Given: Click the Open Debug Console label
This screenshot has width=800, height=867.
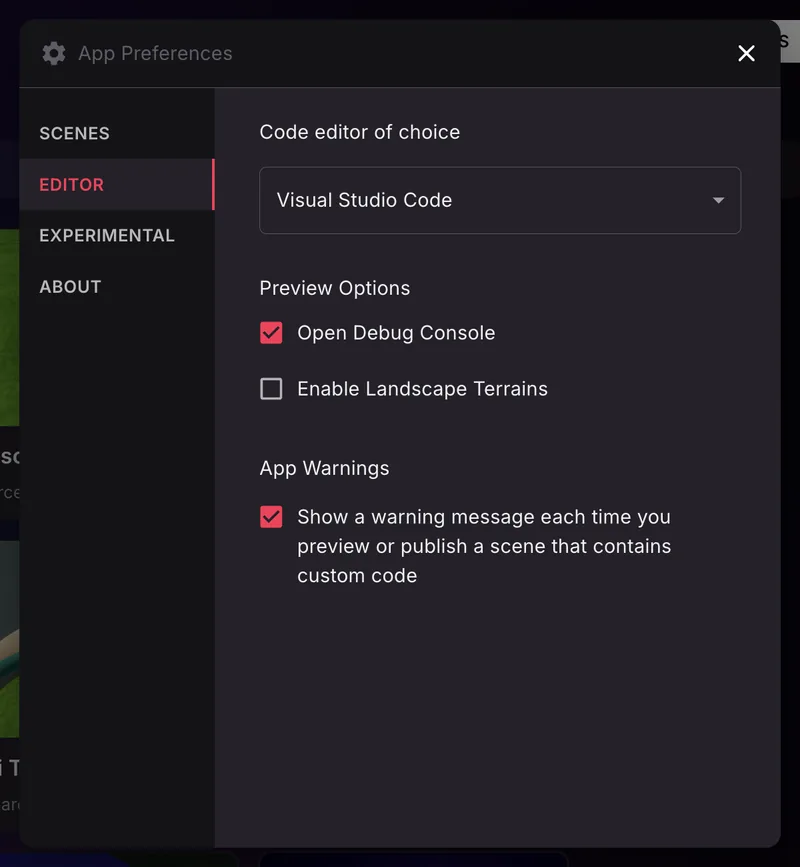Looking at the screenshot, I should click(396, 333).
